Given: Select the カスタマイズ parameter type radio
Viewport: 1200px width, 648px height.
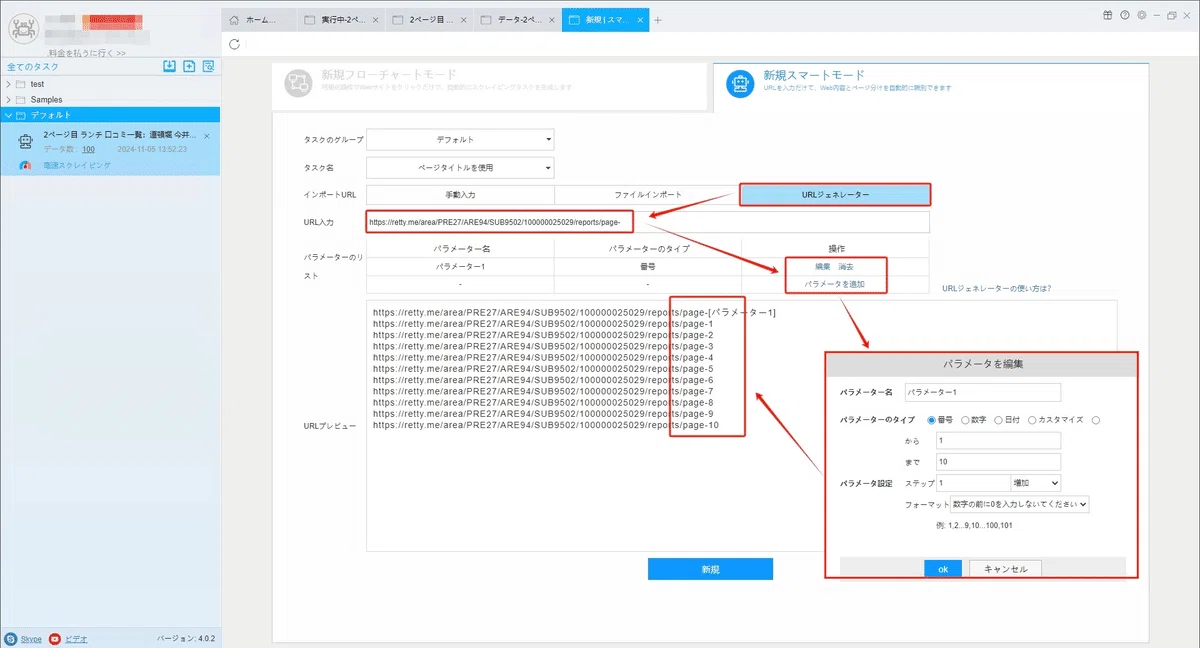Looking at the screenshot, I should click(x=1032, y=420).
